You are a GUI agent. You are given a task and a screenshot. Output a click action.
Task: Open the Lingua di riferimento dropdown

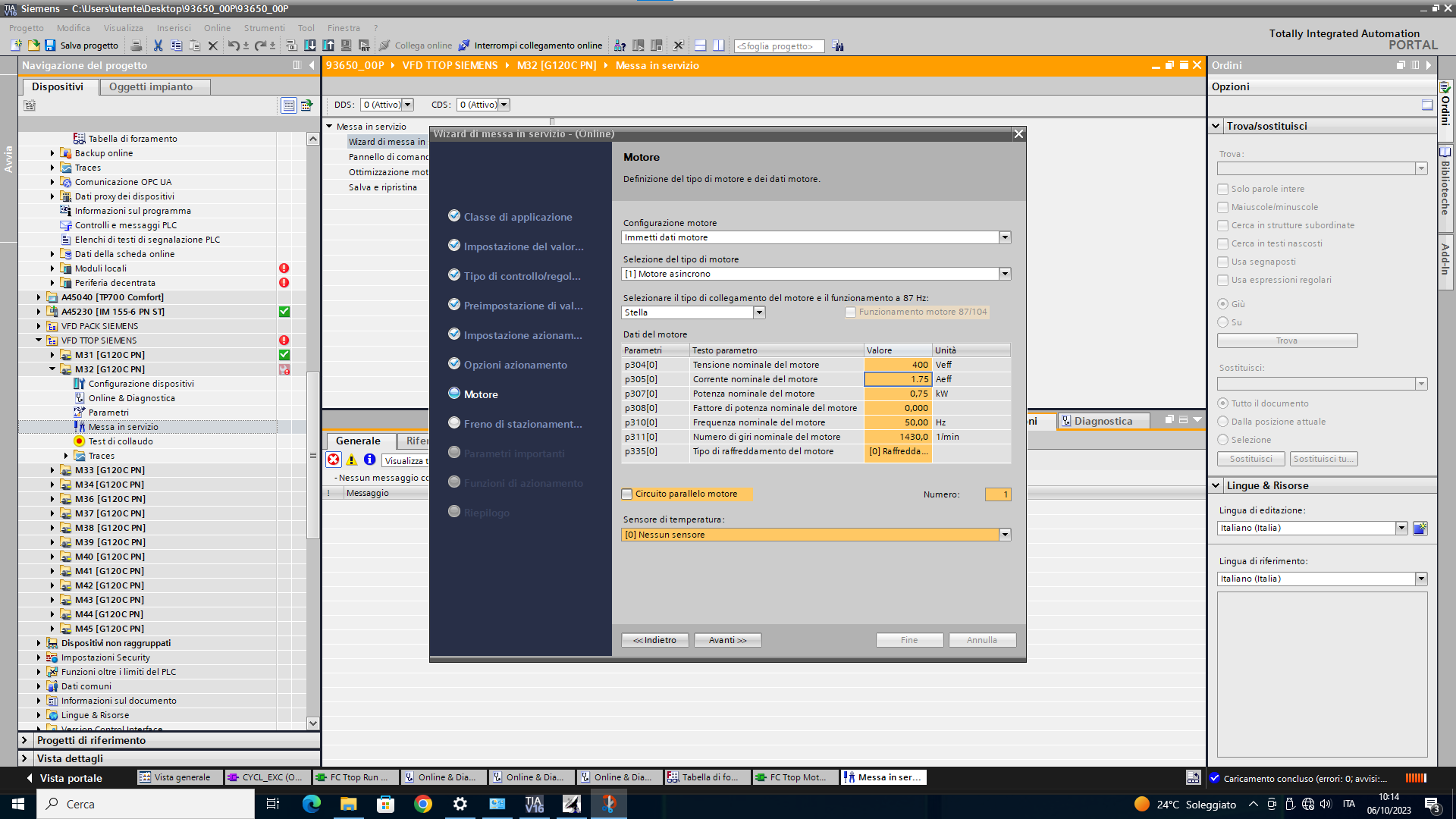pyautogui.click(x=1421, y=579)
